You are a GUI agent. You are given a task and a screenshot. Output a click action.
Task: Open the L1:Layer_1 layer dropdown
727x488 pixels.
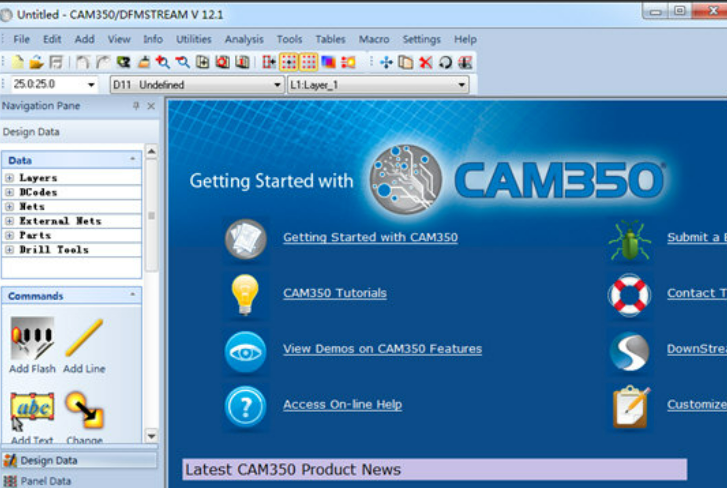click(x=461, y=85)
